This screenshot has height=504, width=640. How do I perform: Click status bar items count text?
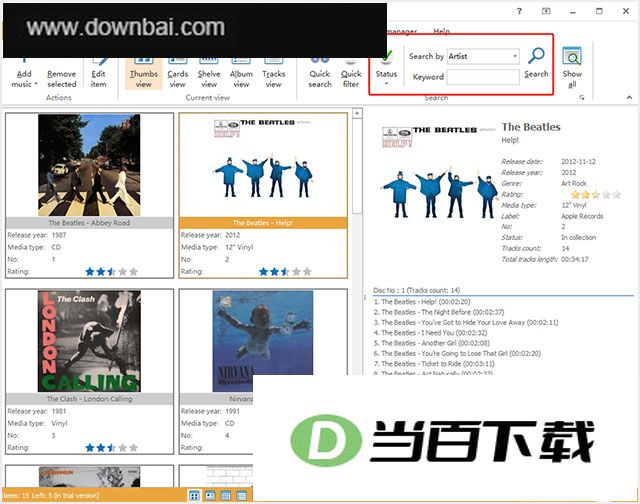51,496
